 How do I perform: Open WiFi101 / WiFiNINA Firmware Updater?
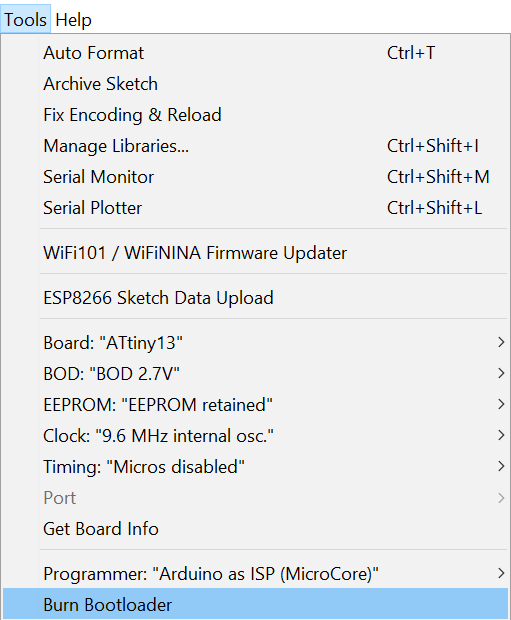click(x=255, y=253)
